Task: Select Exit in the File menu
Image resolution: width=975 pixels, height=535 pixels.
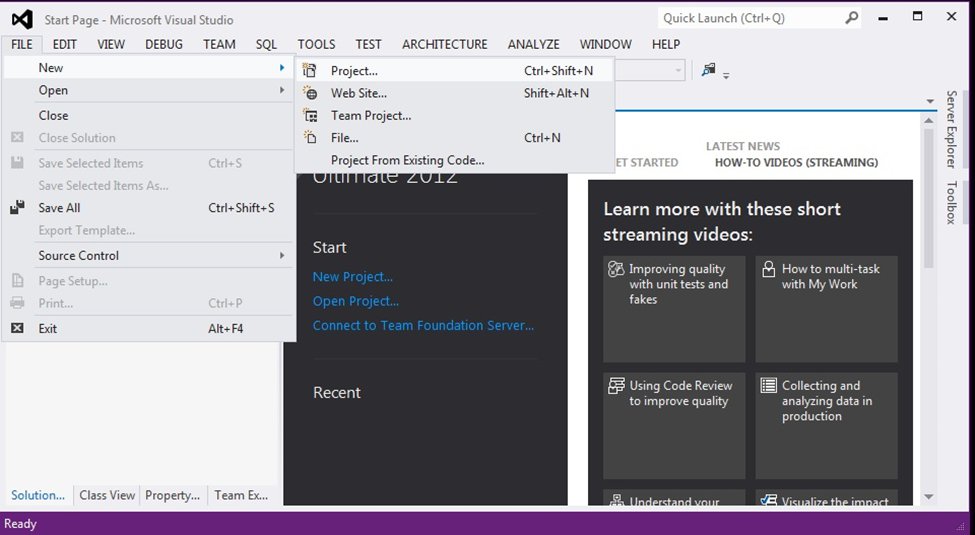Action: (149, 328)
